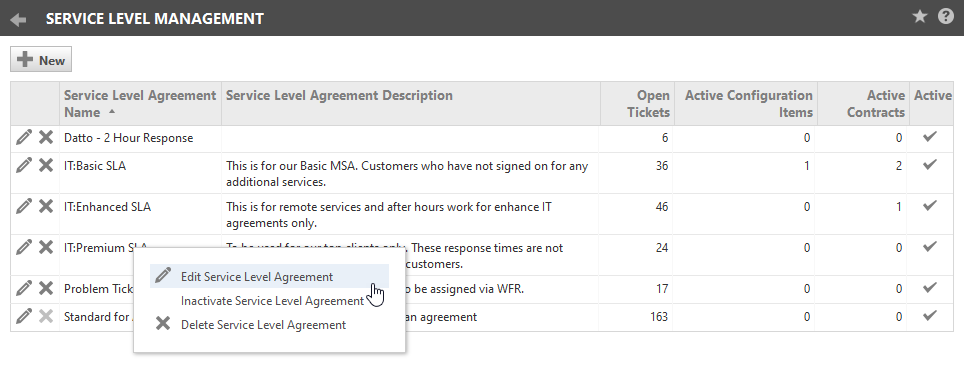Screen dimensions: 964x366
Task: Click delete X icon for IT:Enhanced SLA
Action: coord(46,206)
